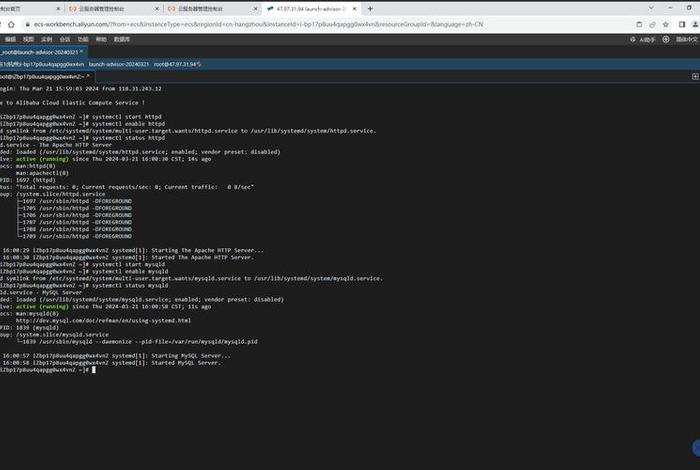Toggle the browser side panel
This screenshot has height=470, width=700.
(682, 25)
